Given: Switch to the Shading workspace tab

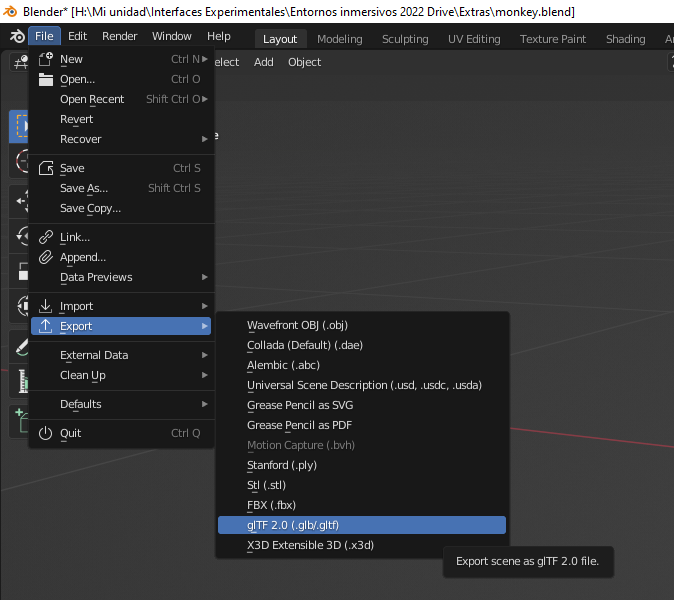Looking at the screenshot, I should click(625, 39).
